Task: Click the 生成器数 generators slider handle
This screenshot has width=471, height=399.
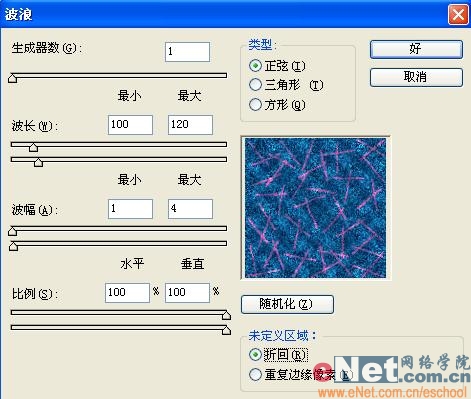Action: point(13,78)
